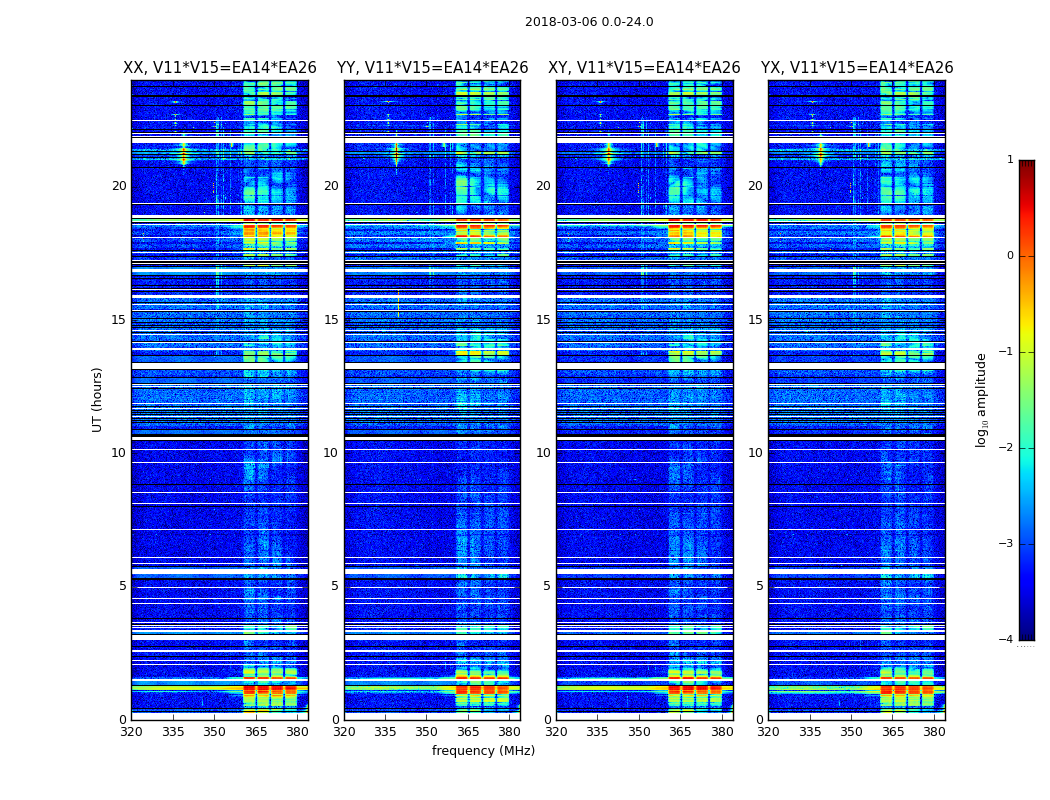Click the frequency (MHz) axis label
This screenshot has height=800, width=1050.
click(x=483, y=750)
